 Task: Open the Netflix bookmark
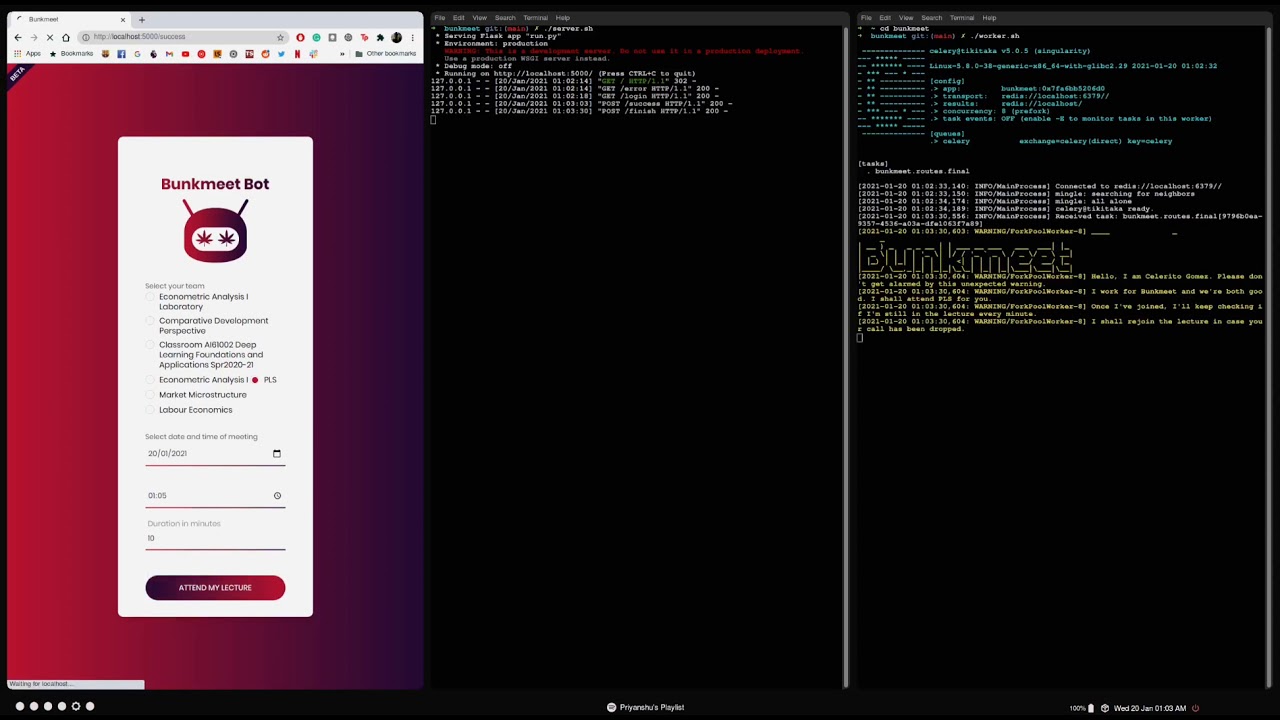tap(297, 53)
